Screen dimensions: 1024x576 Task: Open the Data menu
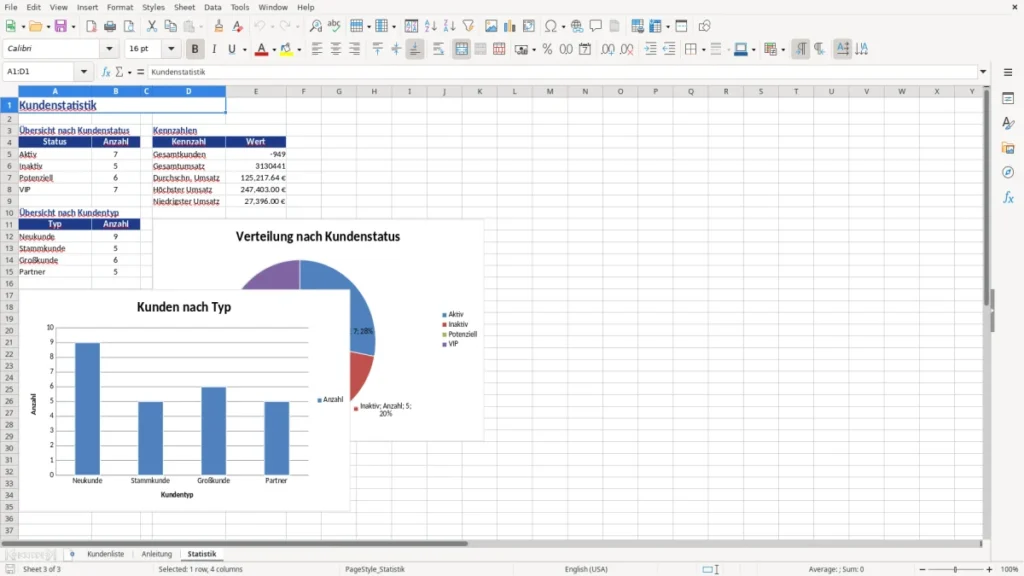pyautogui.click(x=212, y=7)
